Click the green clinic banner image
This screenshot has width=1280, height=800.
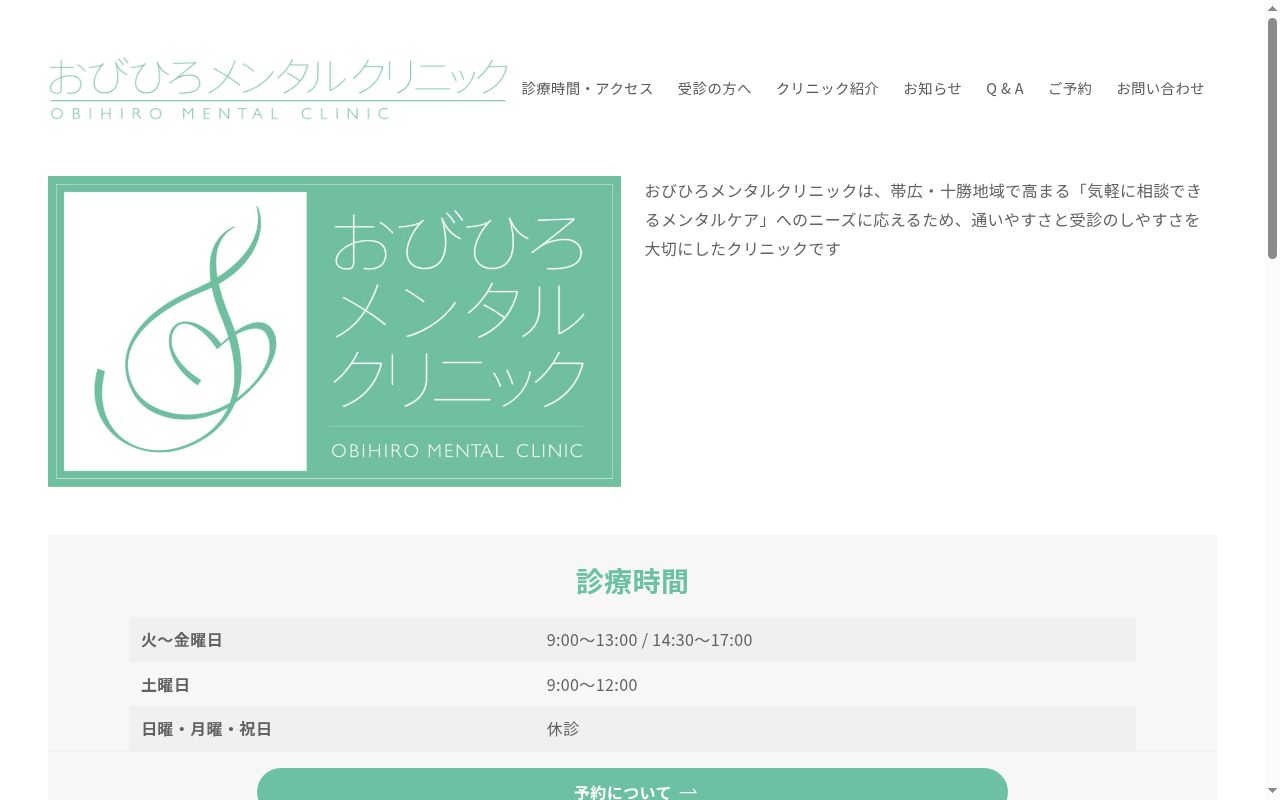[x=334, y=331]
